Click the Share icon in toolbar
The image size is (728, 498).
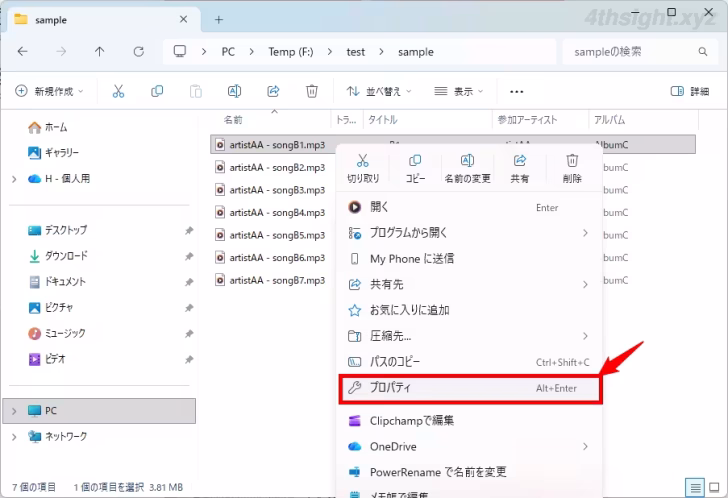click(x=273, y=91)
